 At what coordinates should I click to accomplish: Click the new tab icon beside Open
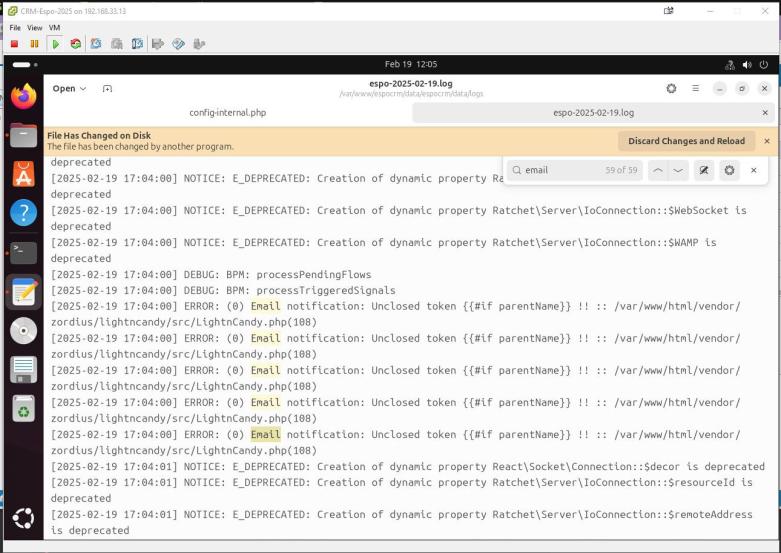[107, 88]
